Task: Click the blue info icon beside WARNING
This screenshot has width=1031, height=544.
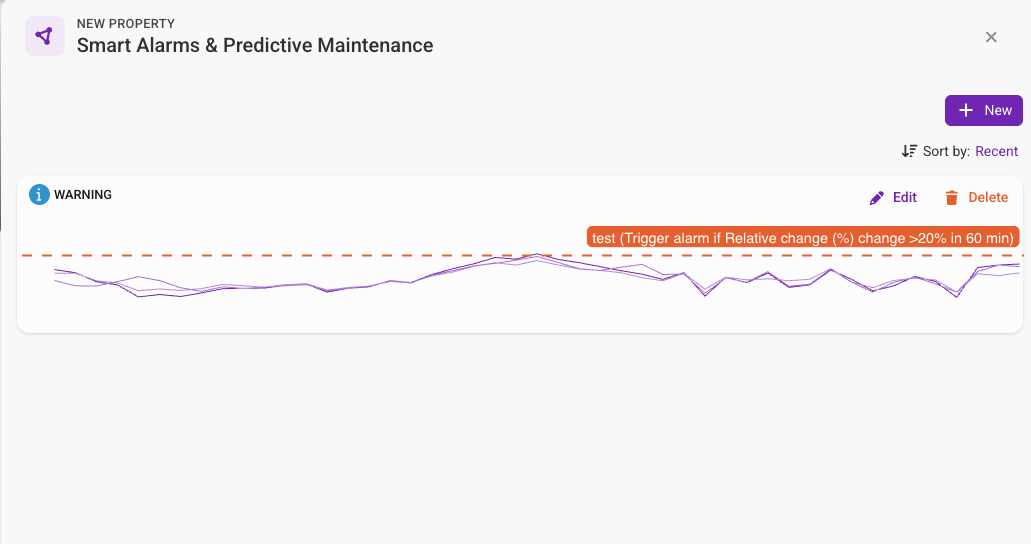Action: point(39,195)
